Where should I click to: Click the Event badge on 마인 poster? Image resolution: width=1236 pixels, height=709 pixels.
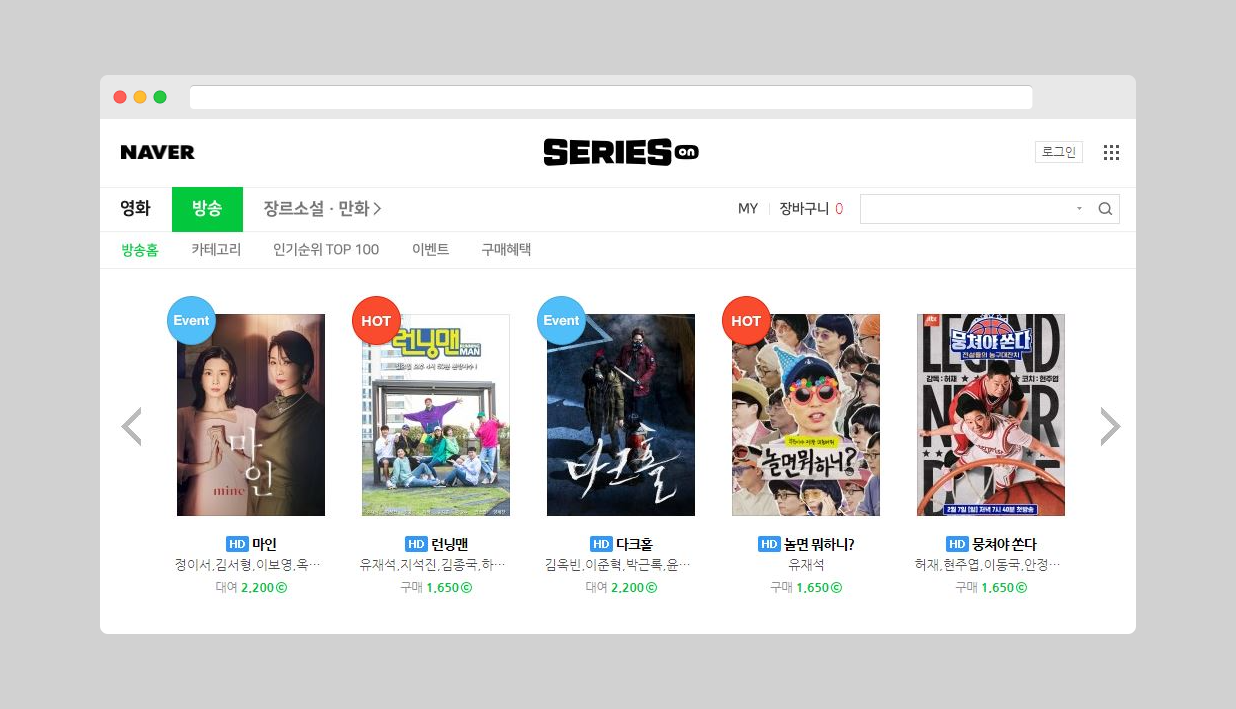tap(191, 321)
